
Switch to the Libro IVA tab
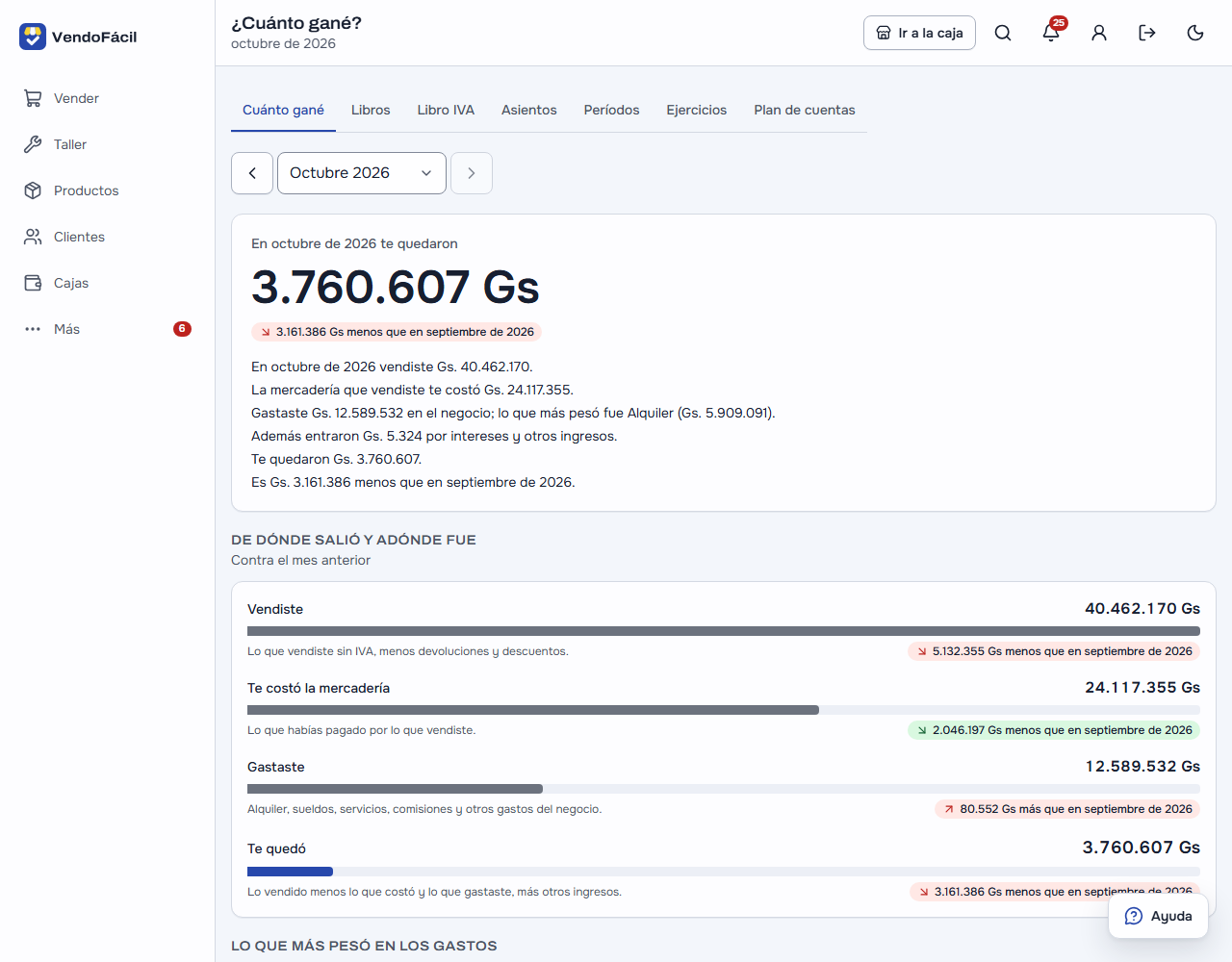[x=446, y=110]
